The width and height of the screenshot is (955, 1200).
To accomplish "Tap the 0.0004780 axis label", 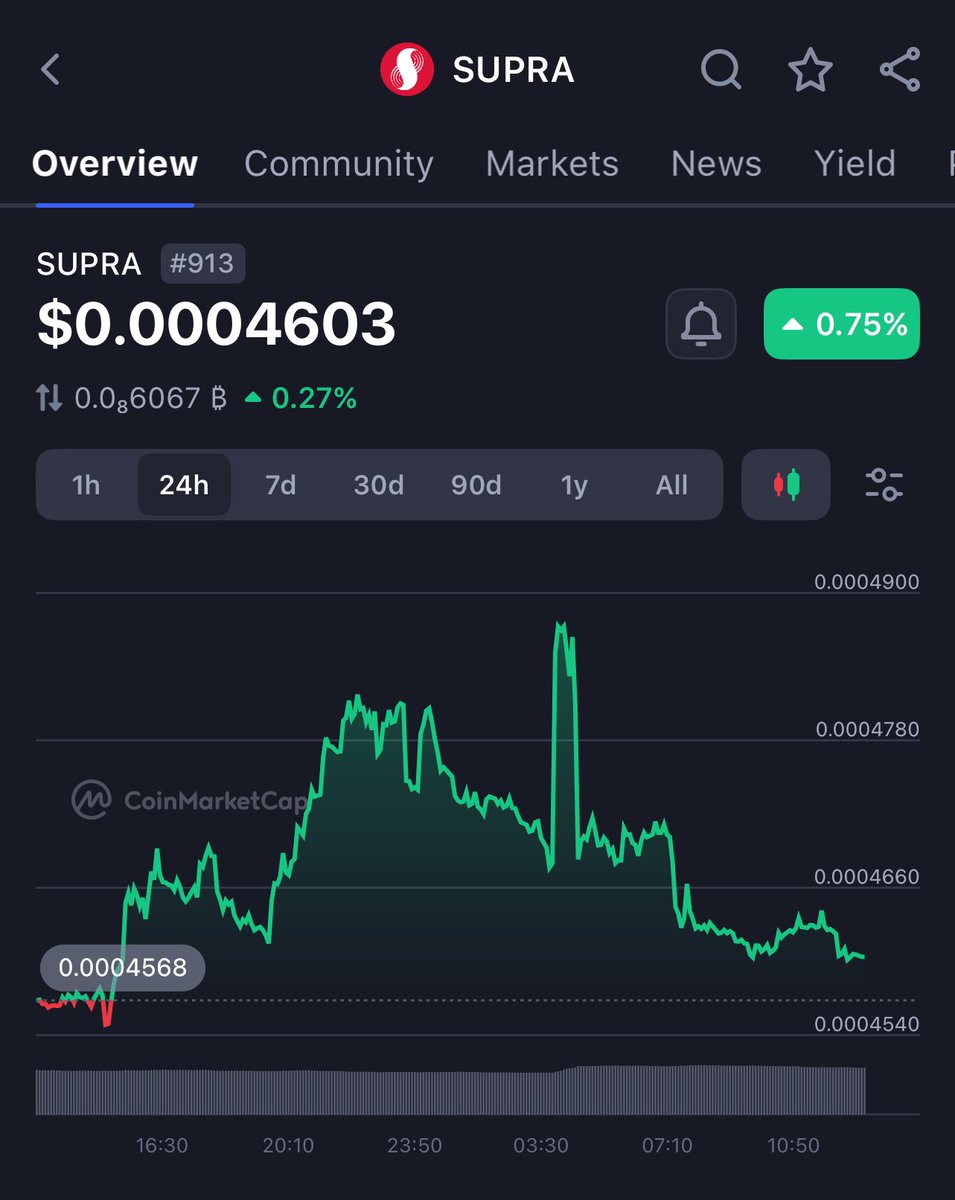I will [x=867, y=730].
